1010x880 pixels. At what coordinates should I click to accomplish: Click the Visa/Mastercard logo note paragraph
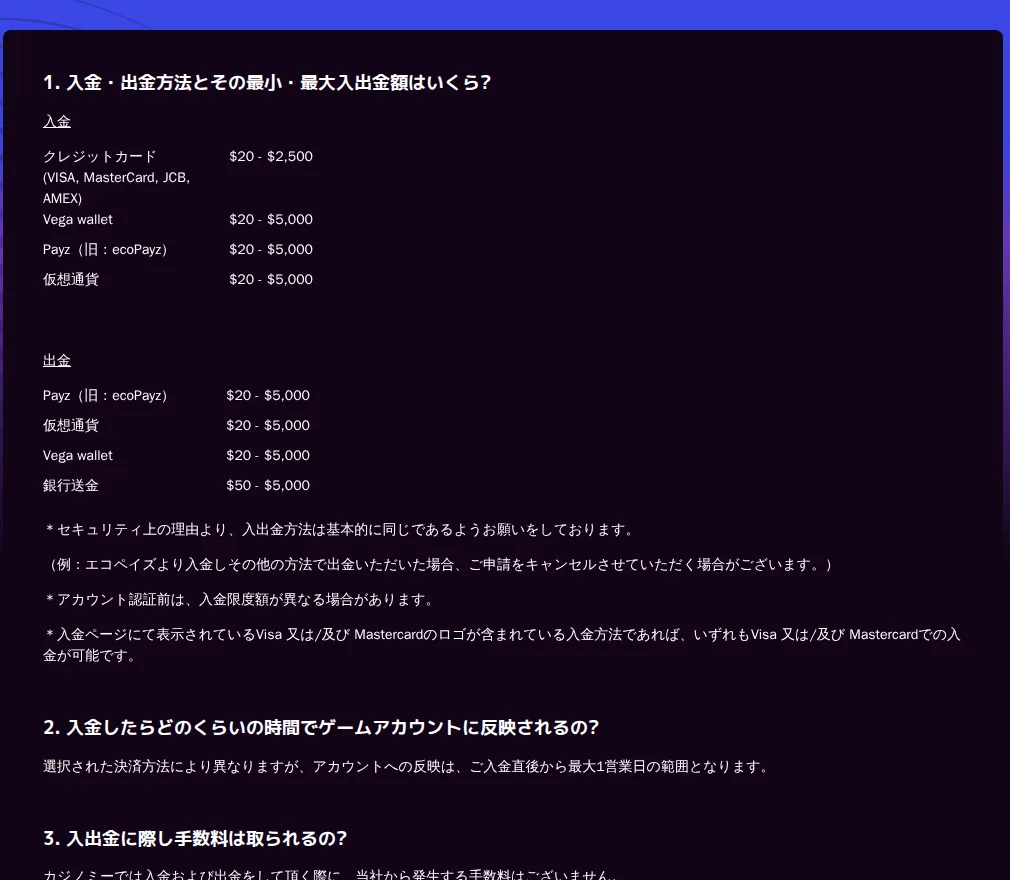click(x=502, y=645)
